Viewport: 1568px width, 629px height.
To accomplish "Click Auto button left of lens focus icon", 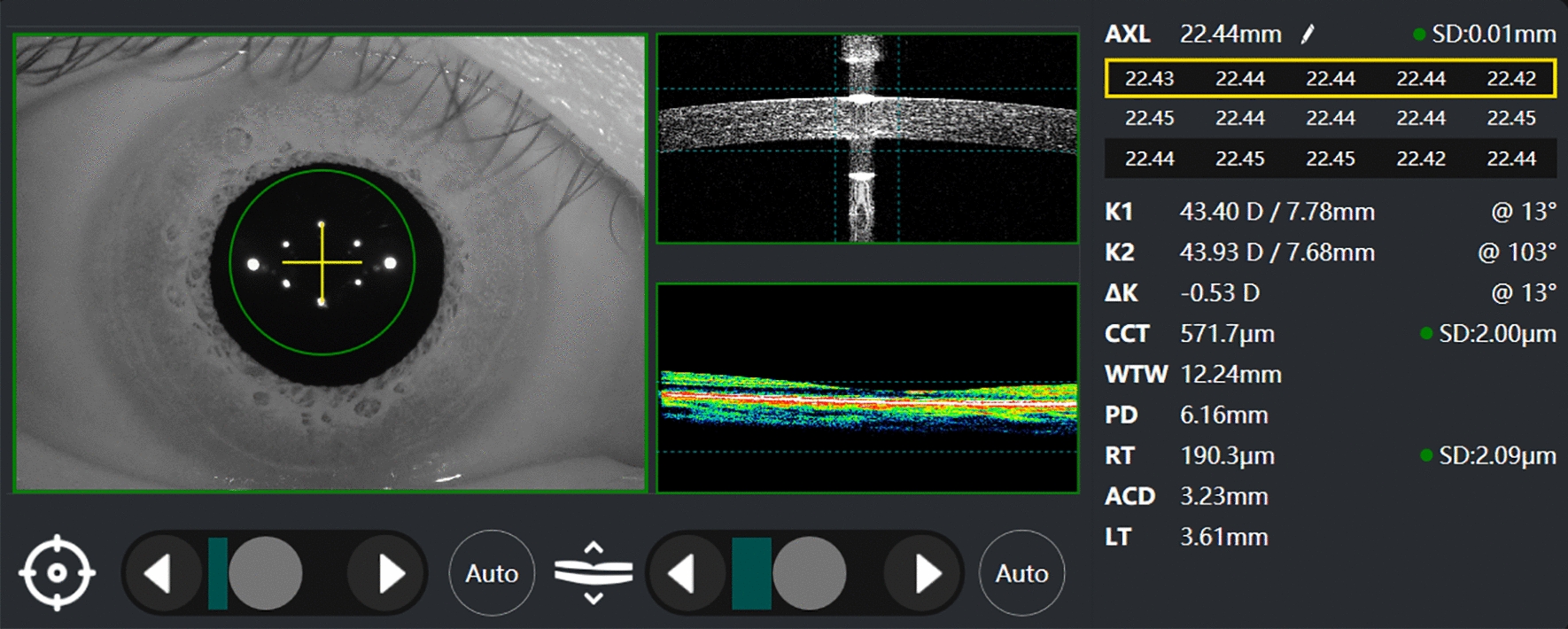I will [492, 573].
